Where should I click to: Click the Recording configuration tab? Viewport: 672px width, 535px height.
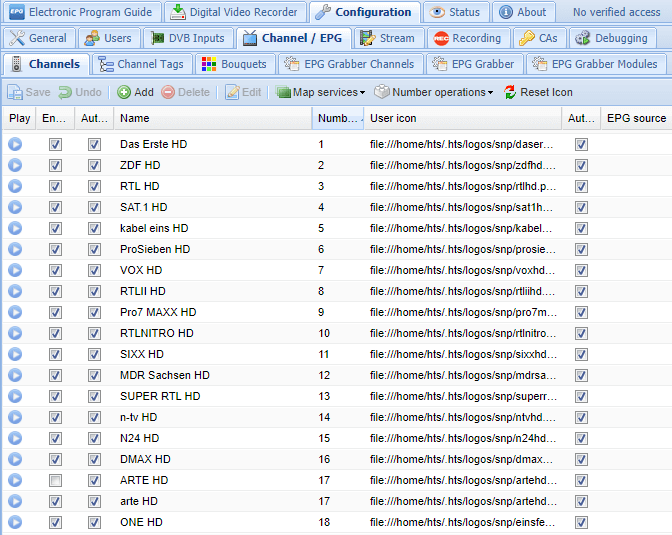pyautogui.click(x=467, y=38)
